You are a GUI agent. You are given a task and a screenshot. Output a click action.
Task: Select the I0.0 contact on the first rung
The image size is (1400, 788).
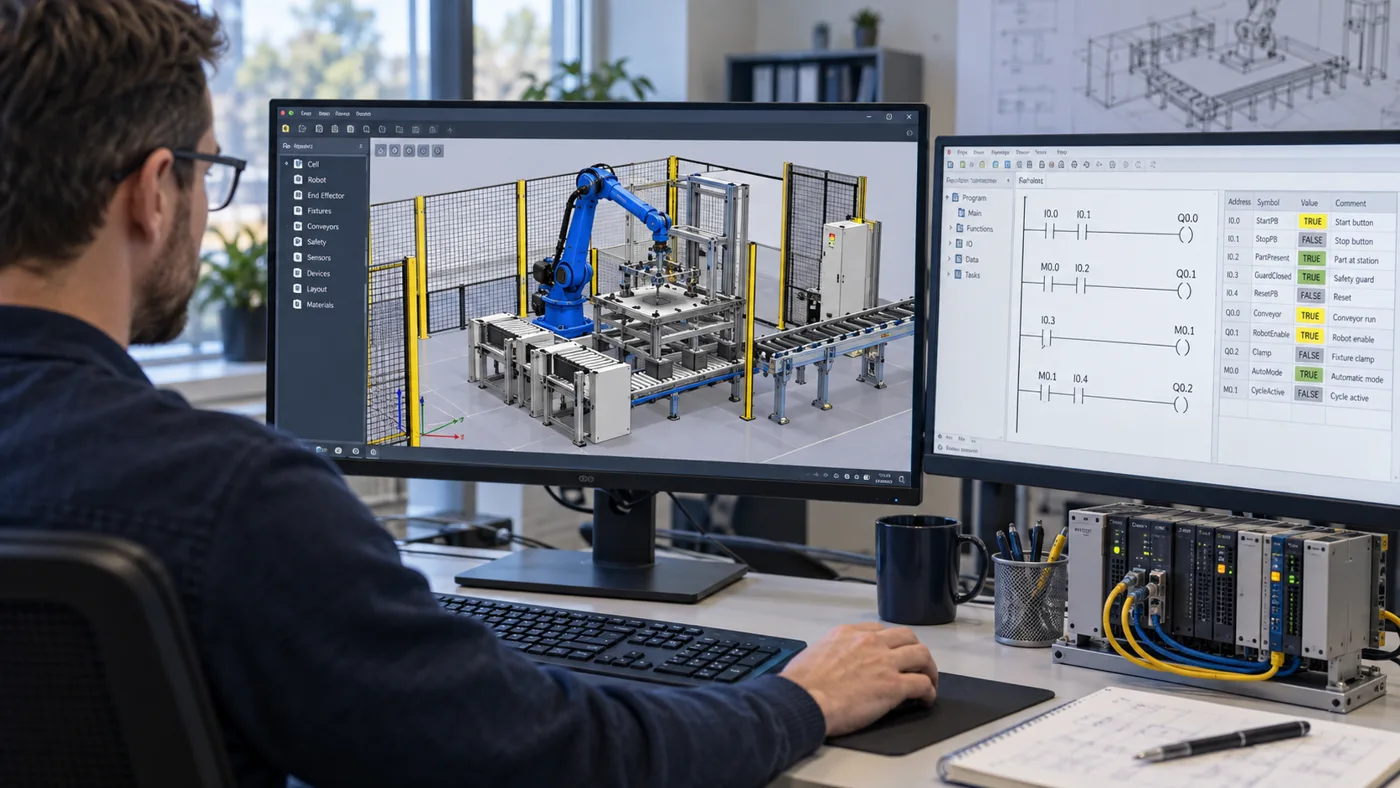tap(1050, 232)
